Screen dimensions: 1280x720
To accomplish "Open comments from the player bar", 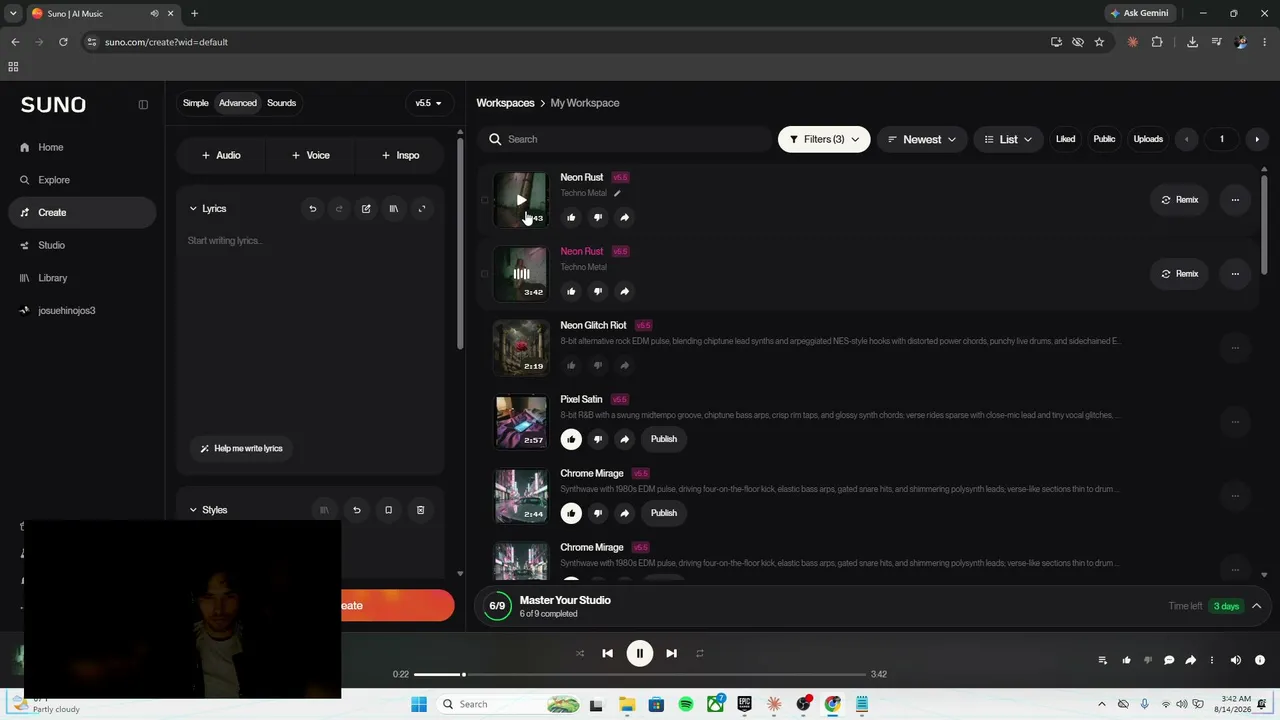I will (1169, 660).
